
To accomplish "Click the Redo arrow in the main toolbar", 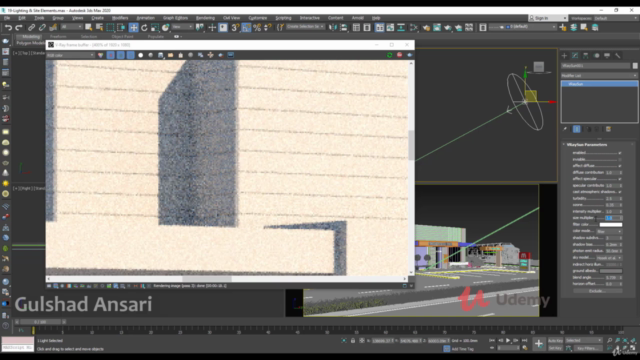I will pyautogui.click(x=19, y=27).
